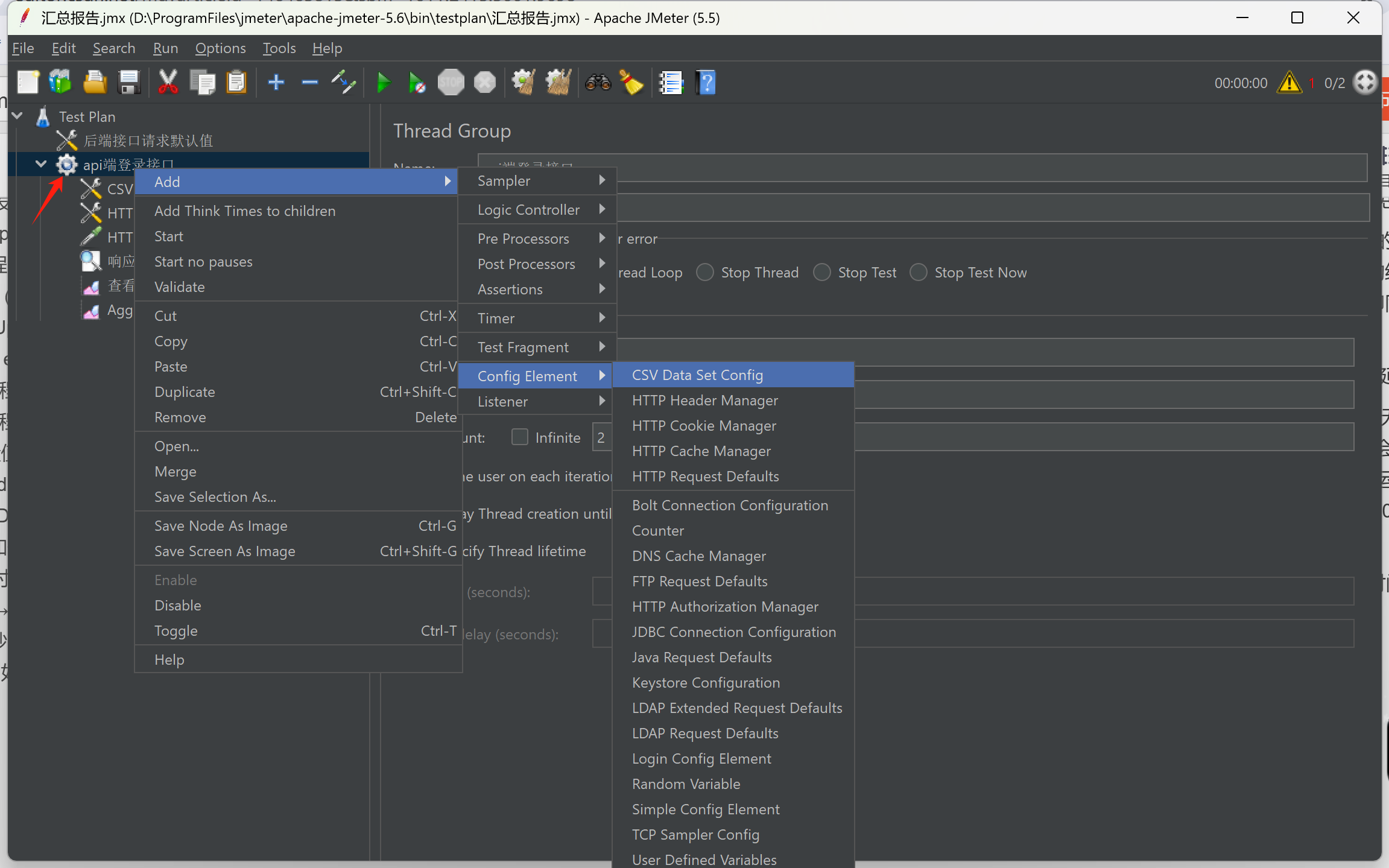Select the api thread group gear icon

tap(66, 165)
